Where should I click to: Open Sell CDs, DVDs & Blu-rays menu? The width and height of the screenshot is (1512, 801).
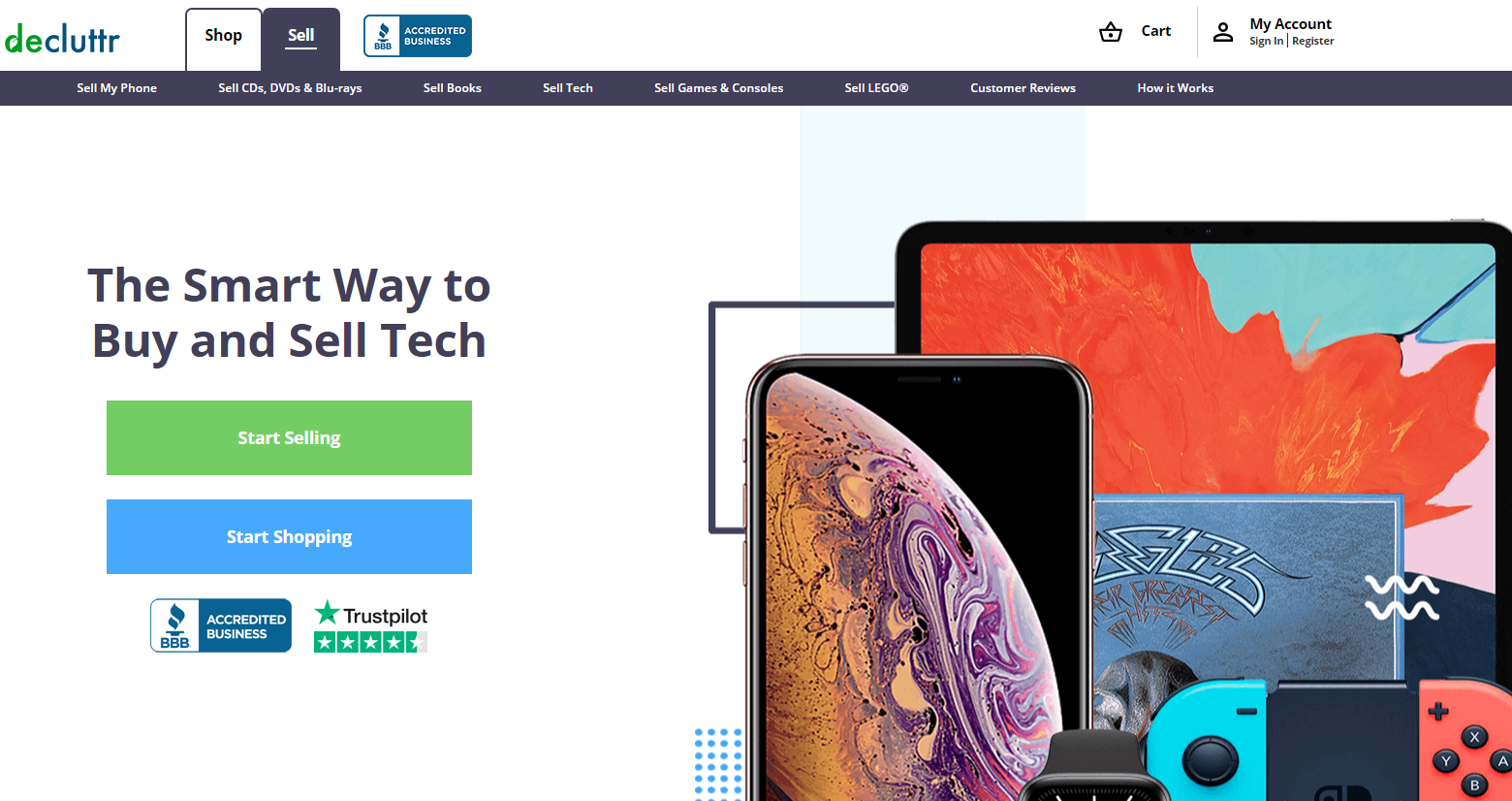pyautogui.click(x=290, y=88)
